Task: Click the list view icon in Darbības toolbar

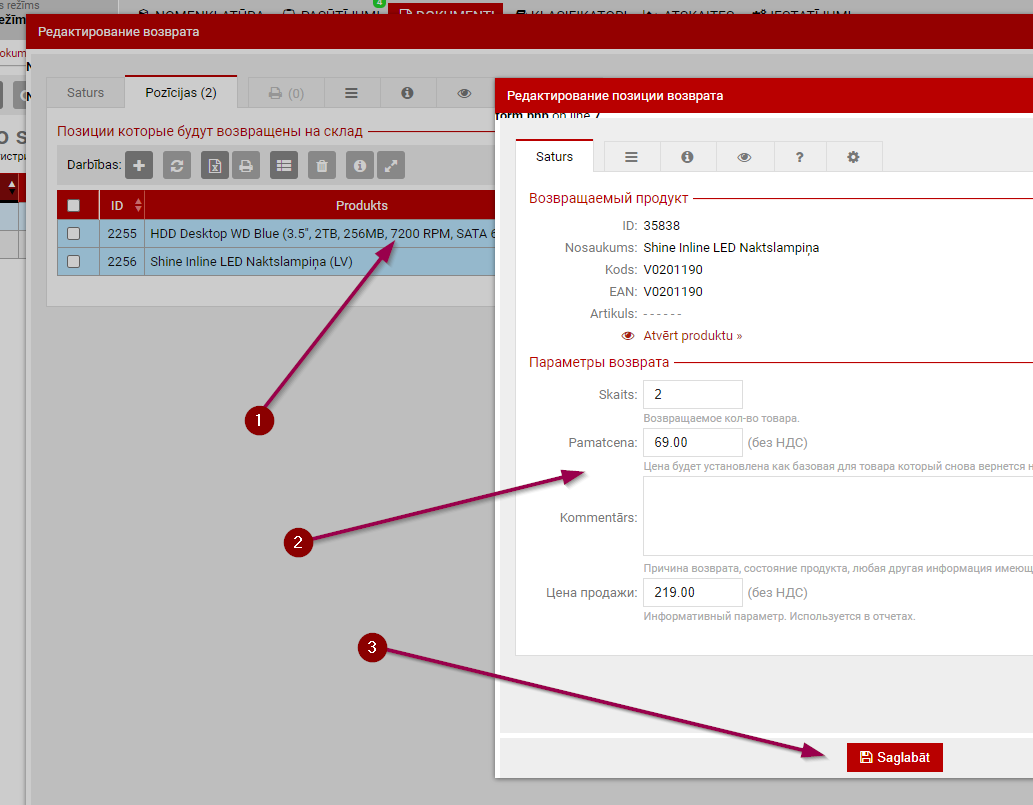Action: click(x=284, y=166)
